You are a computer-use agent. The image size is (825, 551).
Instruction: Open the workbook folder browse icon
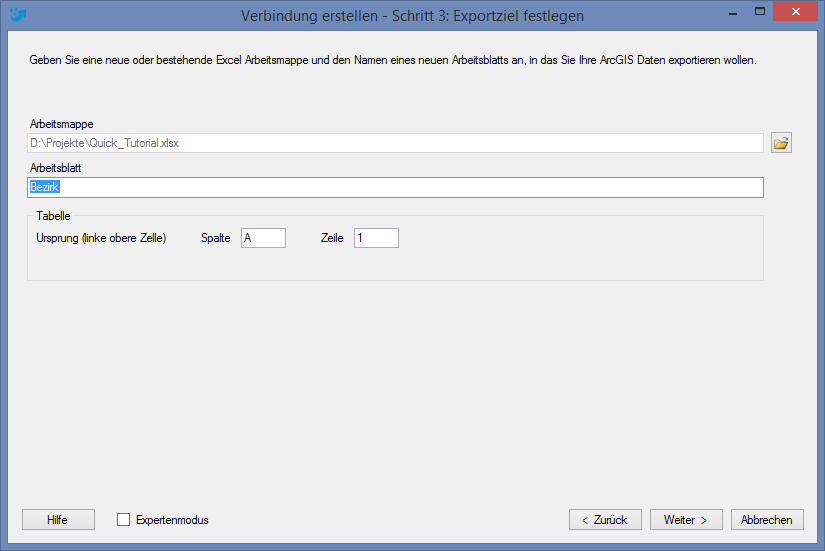coord(781,143)
